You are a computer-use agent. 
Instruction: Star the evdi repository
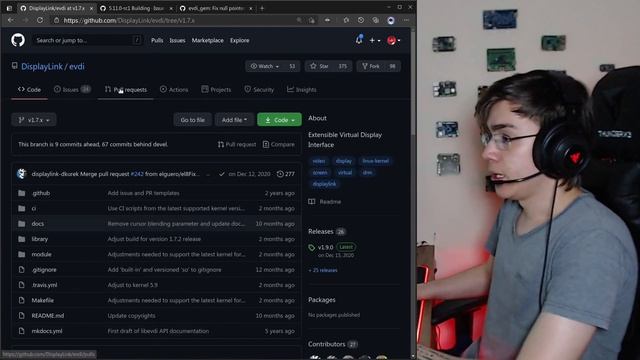click(319, 66)
